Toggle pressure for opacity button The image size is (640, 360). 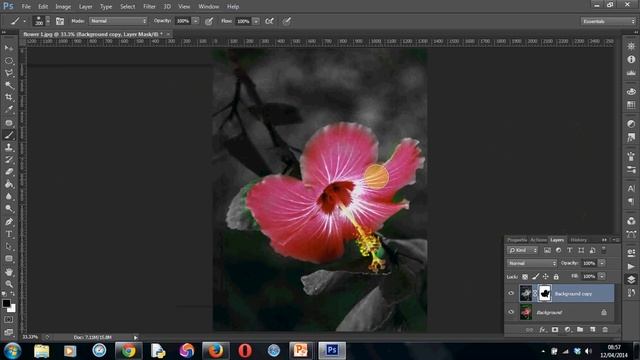point(209,21)
